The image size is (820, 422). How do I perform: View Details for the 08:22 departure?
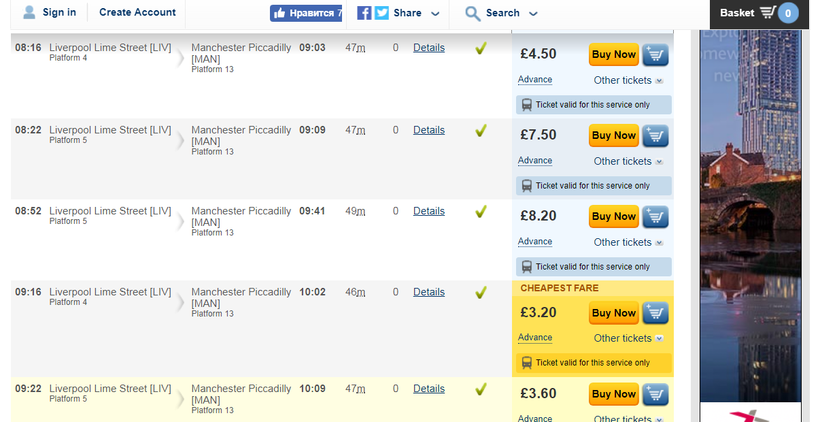click(x=429, y=130)
